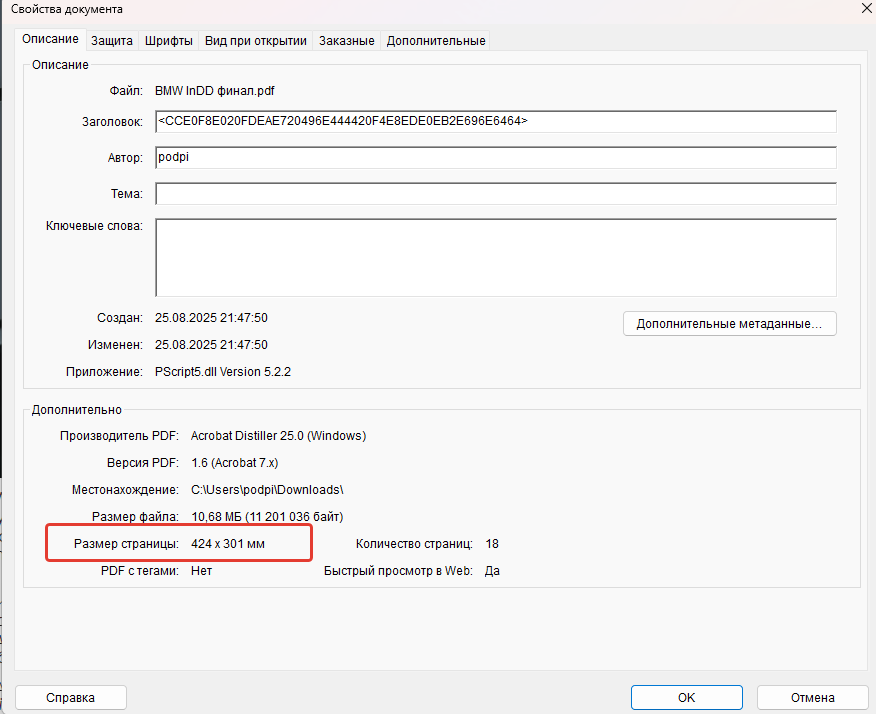Viewport: 876px width, 714px height.
Task: Click the Отмена button
Action: pyautogui.click(x=812, y=697)
